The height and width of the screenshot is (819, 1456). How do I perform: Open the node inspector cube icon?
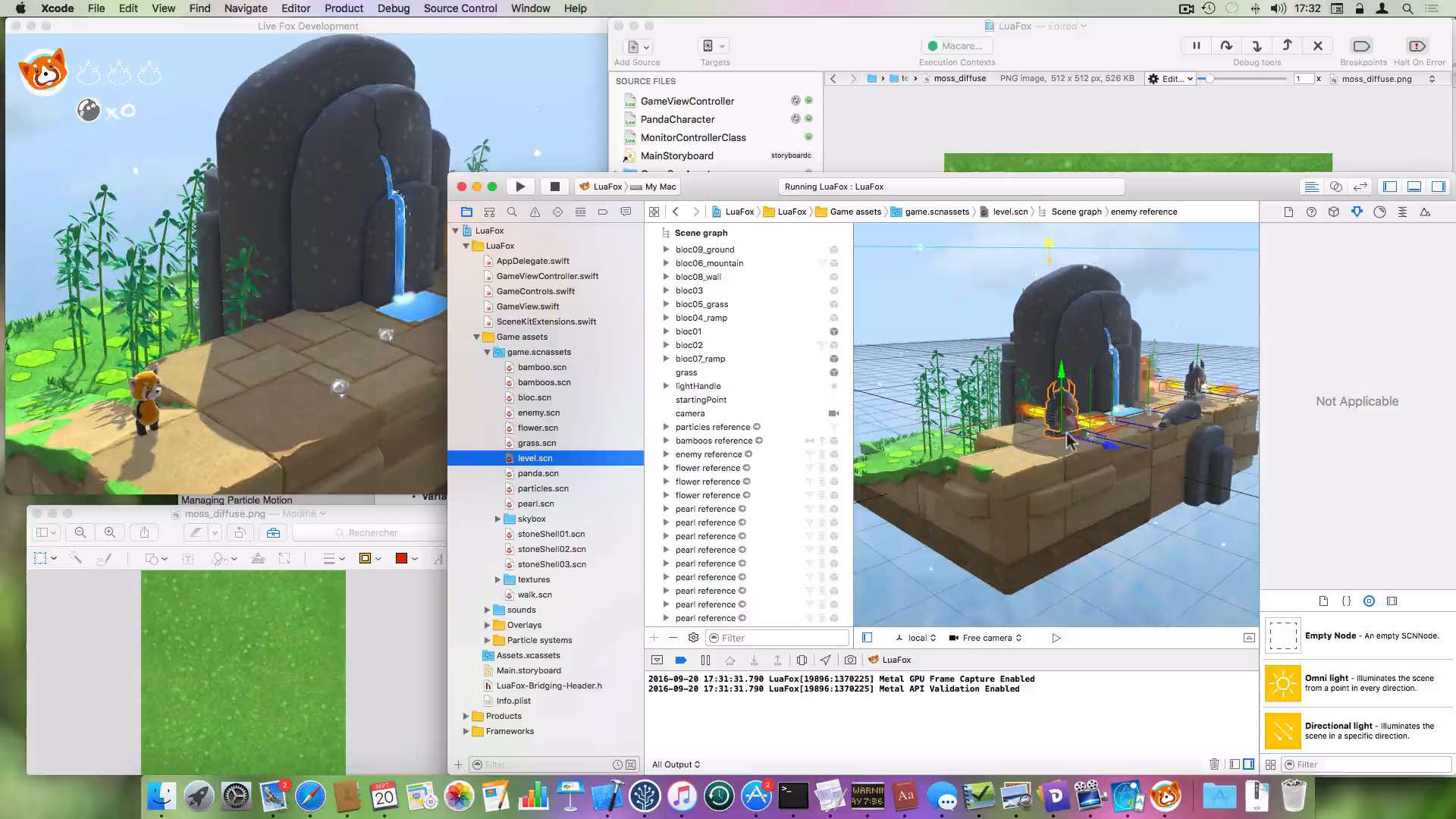coord(1334,212)
